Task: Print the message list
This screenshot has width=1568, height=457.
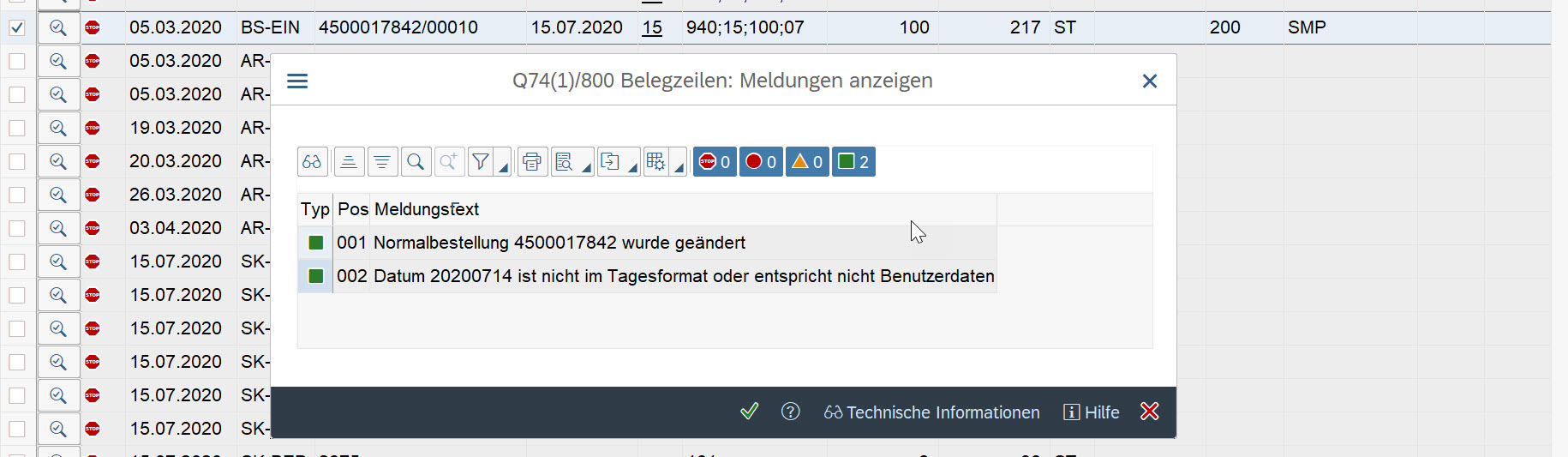Action: point(532,162)
